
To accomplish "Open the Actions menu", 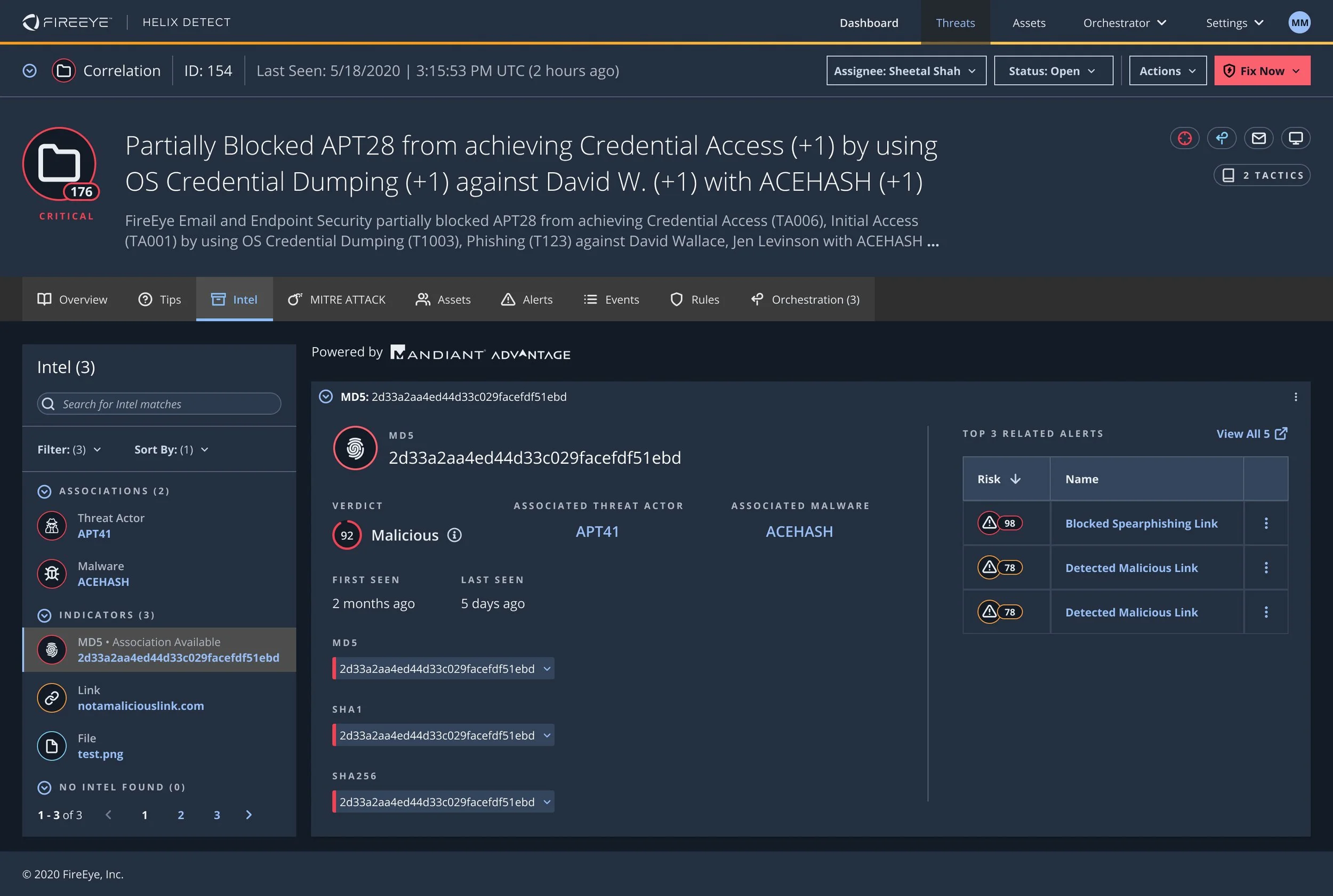I will pyautogui.click(x=1167, y=70).
